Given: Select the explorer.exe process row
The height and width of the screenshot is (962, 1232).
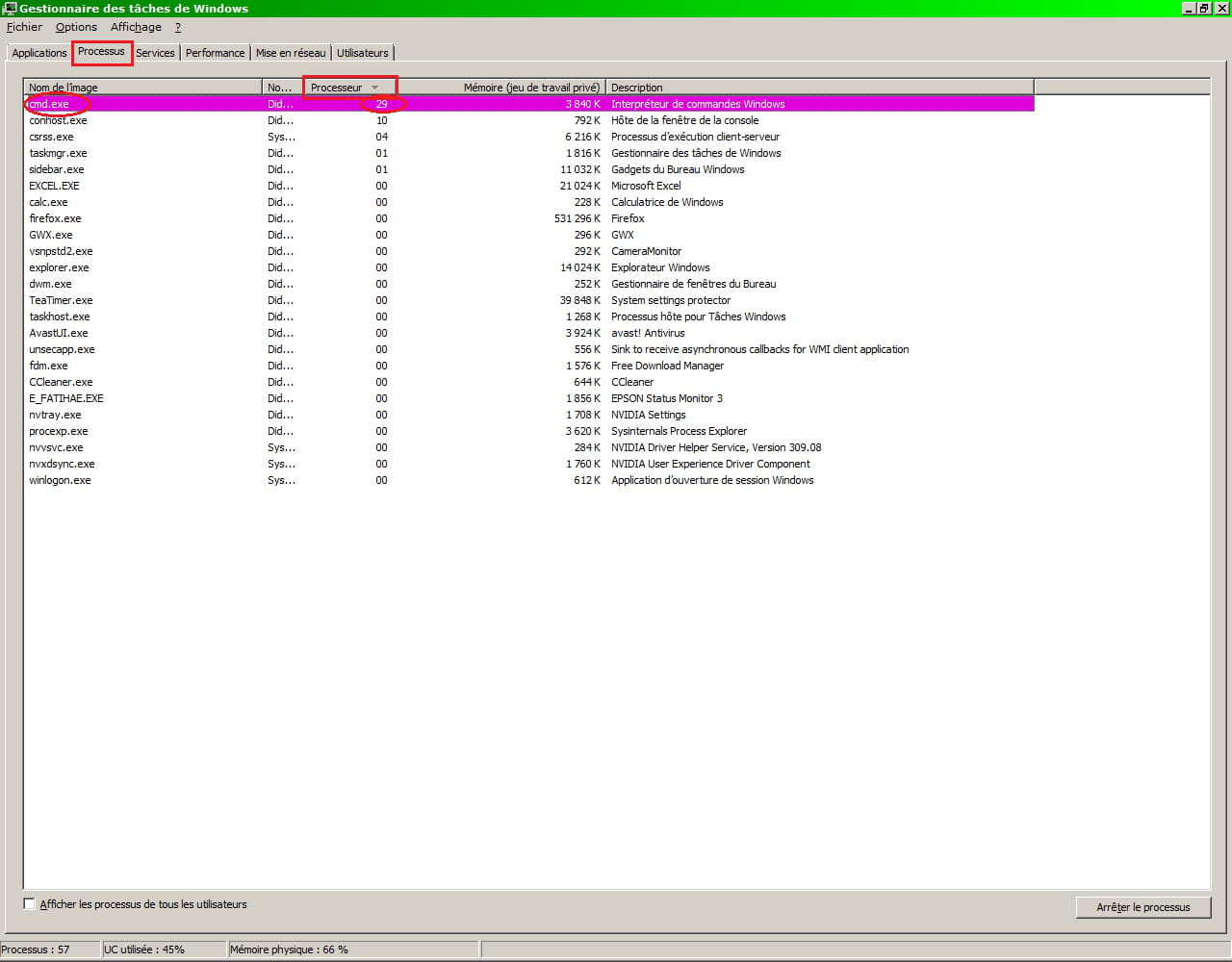Looking at the screenshot, I should pyautogui.click(x=59, y=267).
